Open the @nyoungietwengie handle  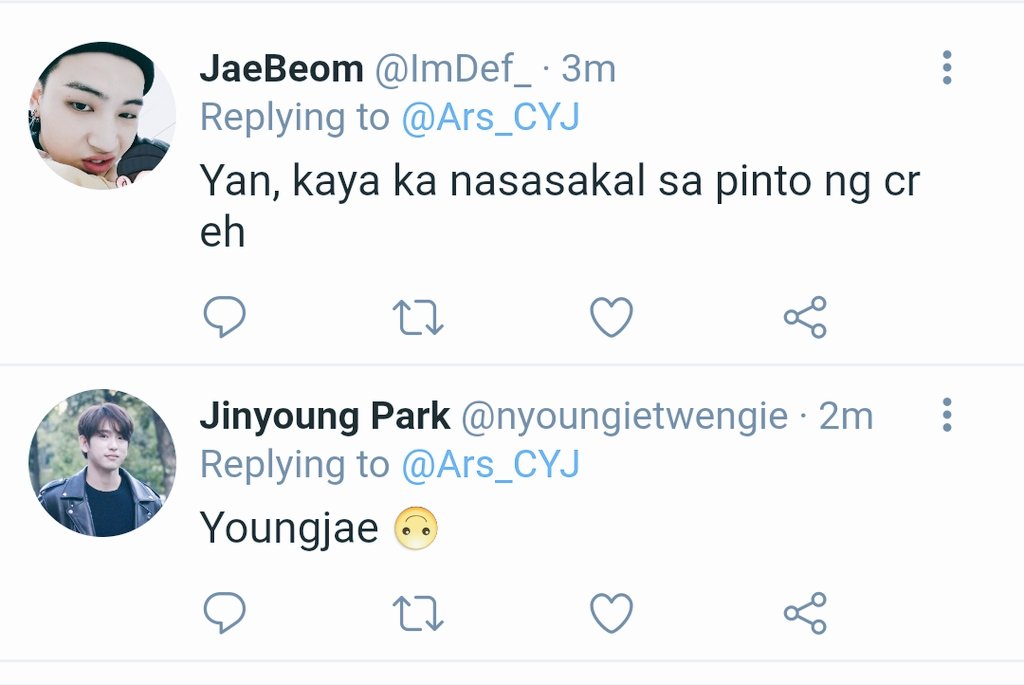click(624, 417)
